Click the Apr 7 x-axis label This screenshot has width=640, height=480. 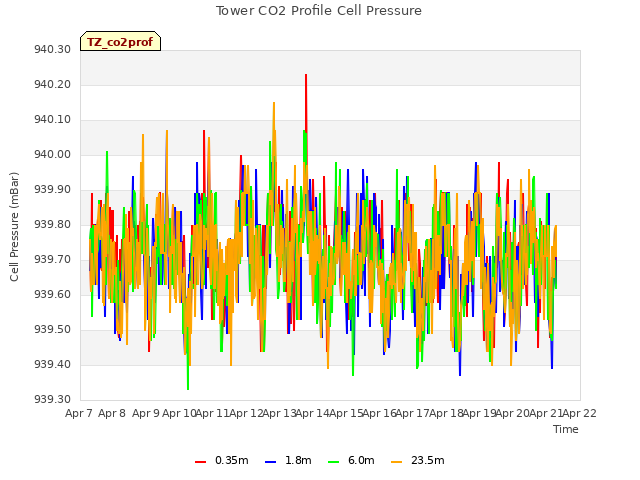tap(79, 413)
